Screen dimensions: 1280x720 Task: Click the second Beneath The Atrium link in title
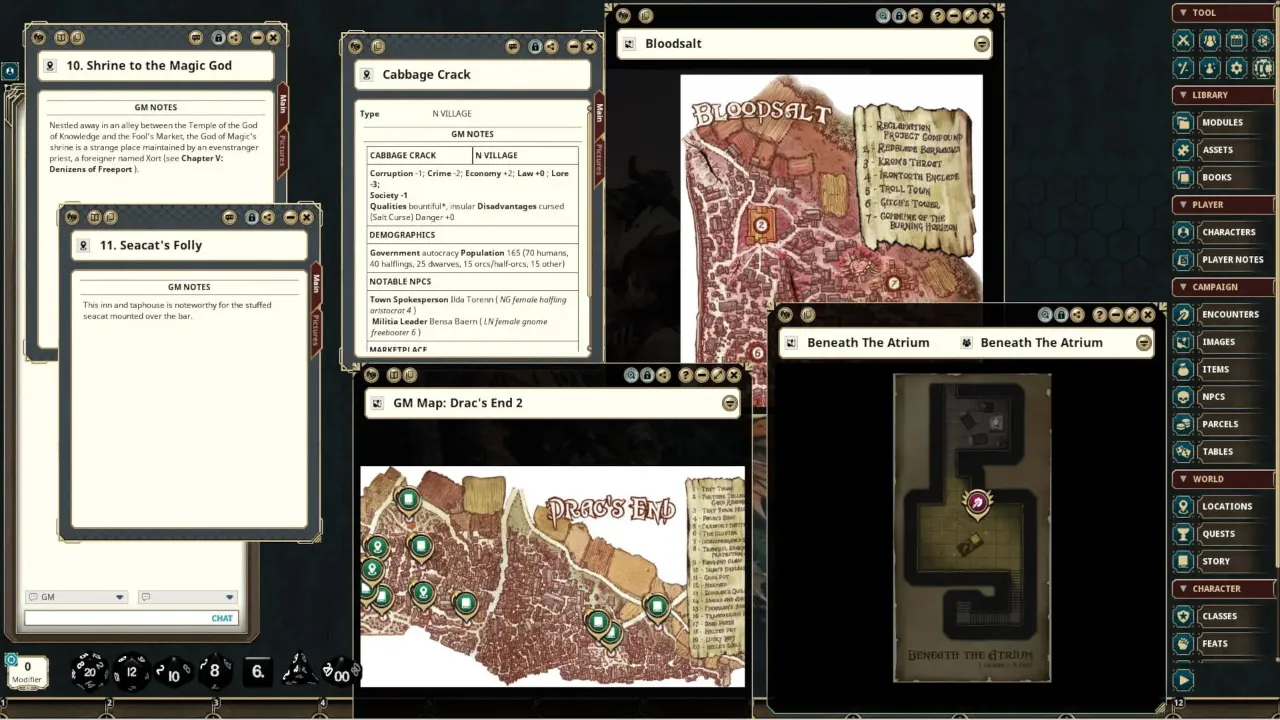click(1041, 343)
